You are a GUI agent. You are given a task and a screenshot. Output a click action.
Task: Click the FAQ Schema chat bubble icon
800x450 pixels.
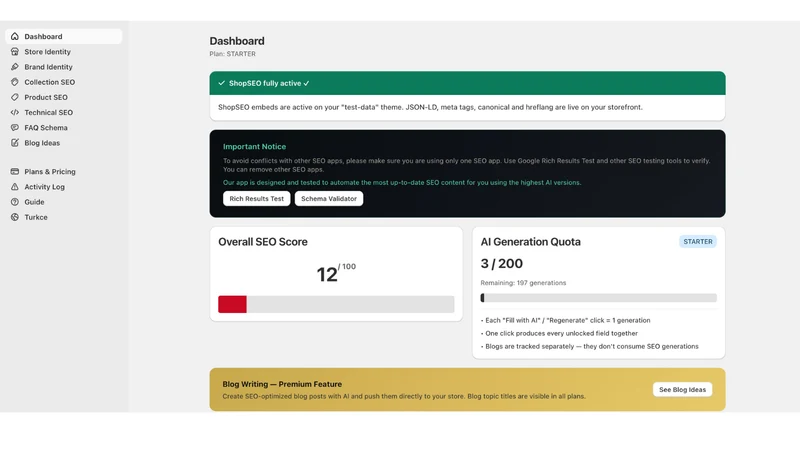tap(15, 128)
